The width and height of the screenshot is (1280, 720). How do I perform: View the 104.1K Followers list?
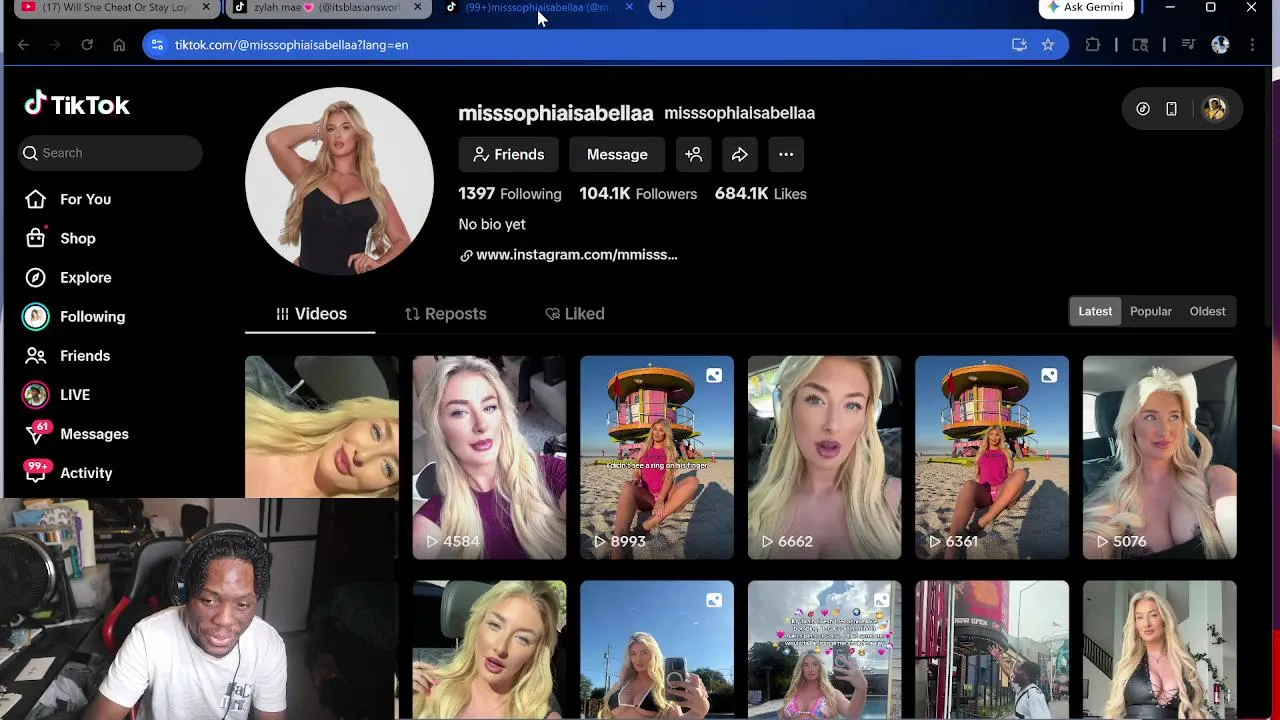click(638, 194)
